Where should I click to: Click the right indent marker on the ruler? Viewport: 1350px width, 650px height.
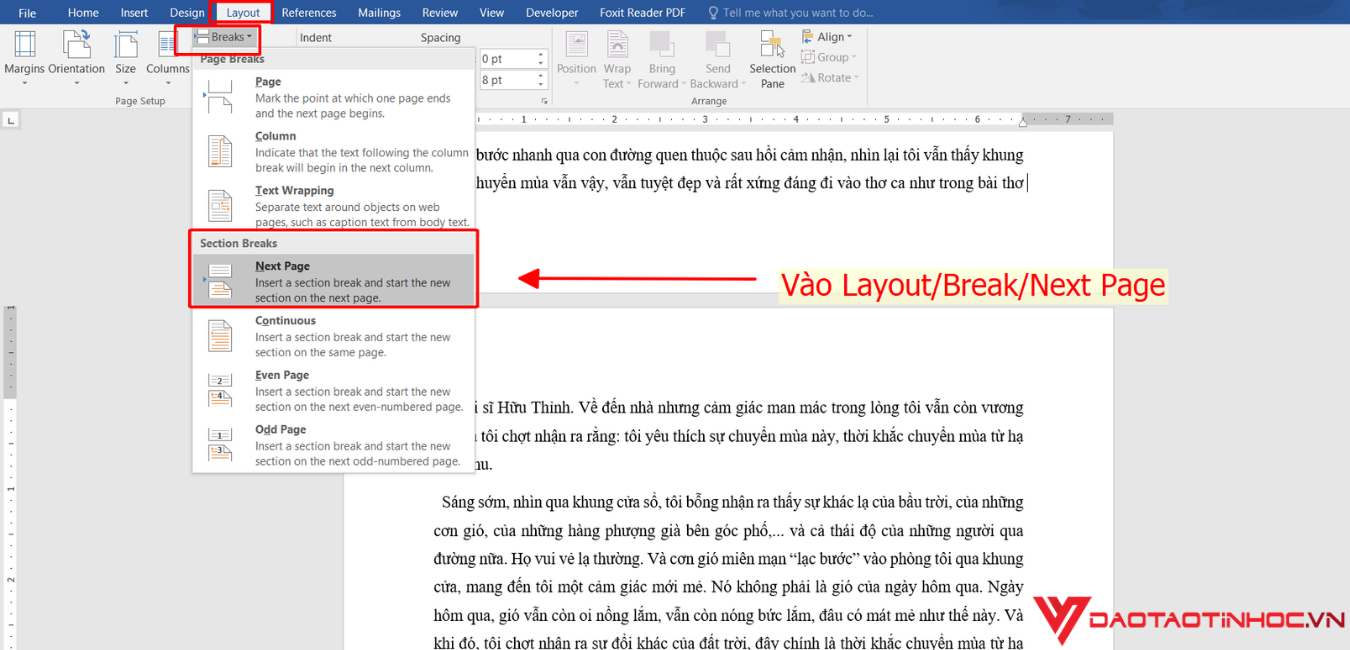[x=1023, y=121]
